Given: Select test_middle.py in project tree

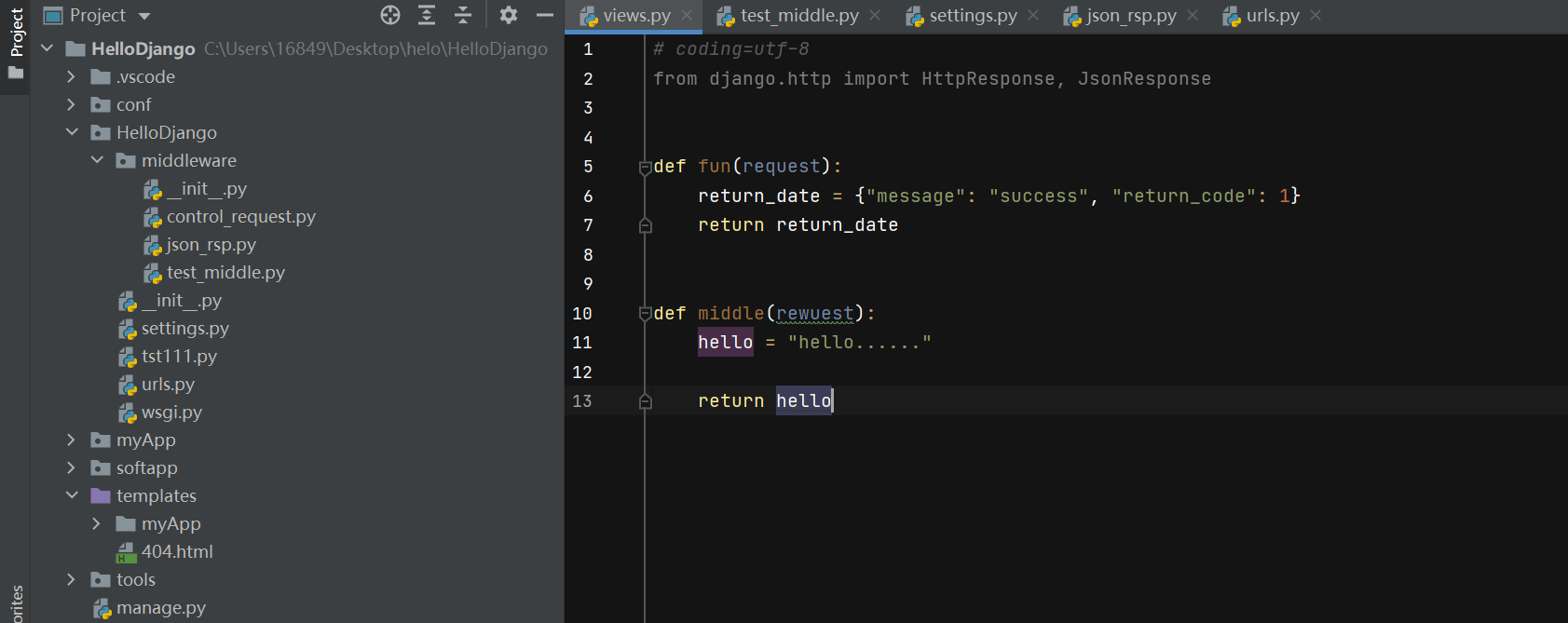Looking at the screenshot, I should click(x=226, y=272).
